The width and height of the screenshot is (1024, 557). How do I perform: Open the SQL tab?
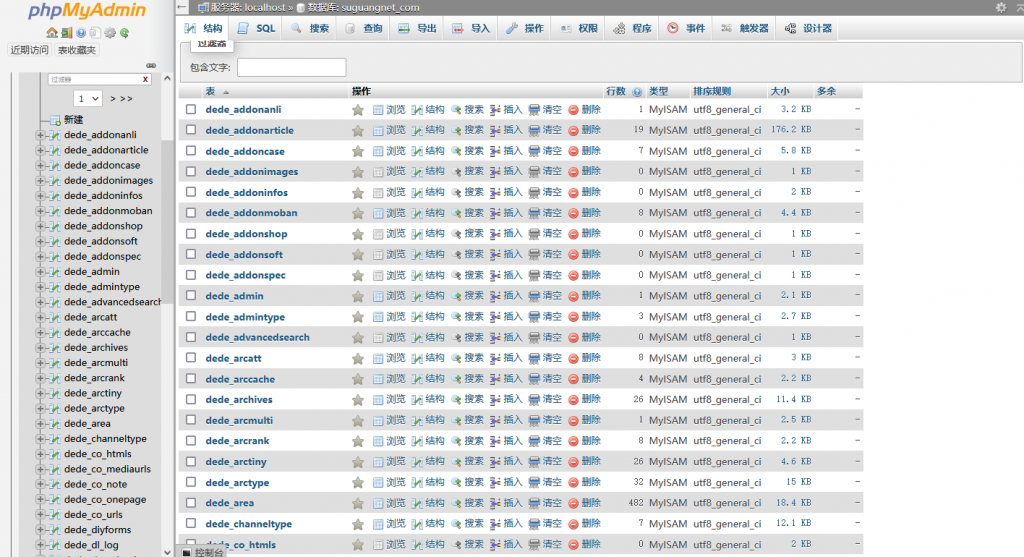(256, 29)
